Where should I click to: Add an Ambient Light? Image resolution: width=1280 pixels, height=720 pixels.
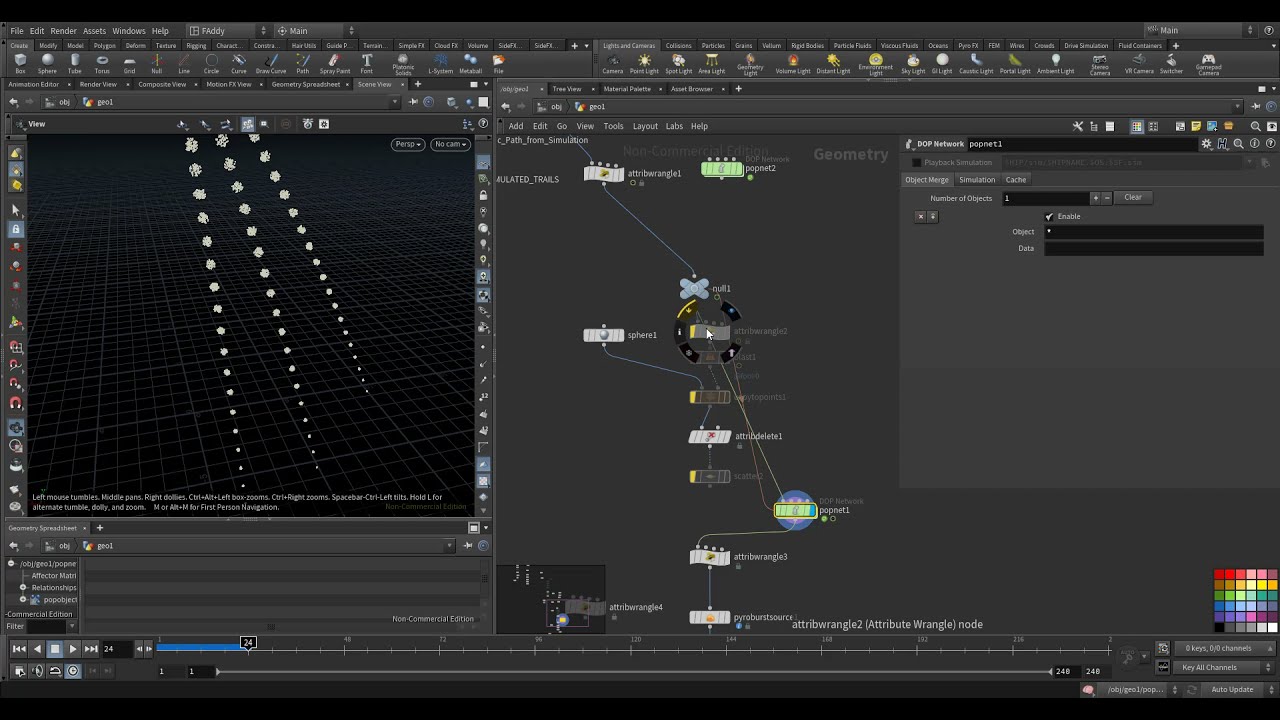point(1055,64)
